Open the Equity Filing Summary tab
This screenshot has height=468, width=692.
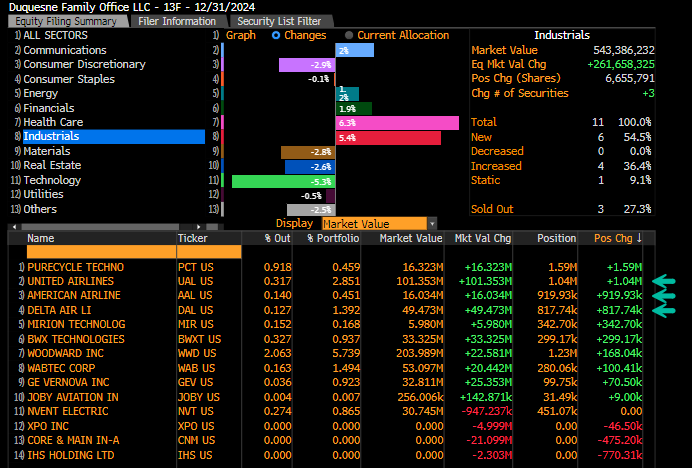(x=66, y=20)
